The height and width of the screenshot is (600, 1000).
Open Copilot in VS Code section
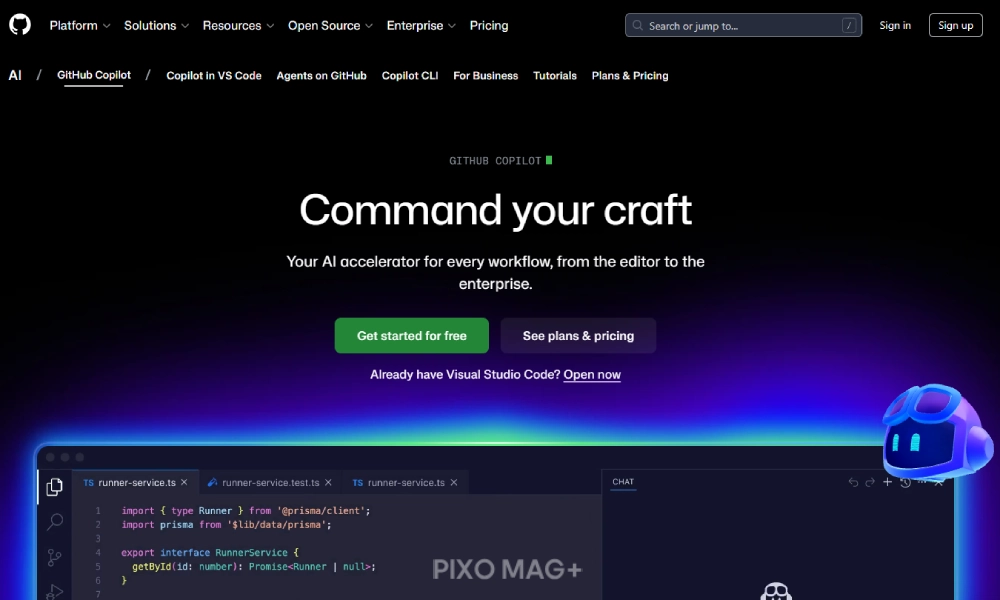pyautogui.click(x=214, y=75)
